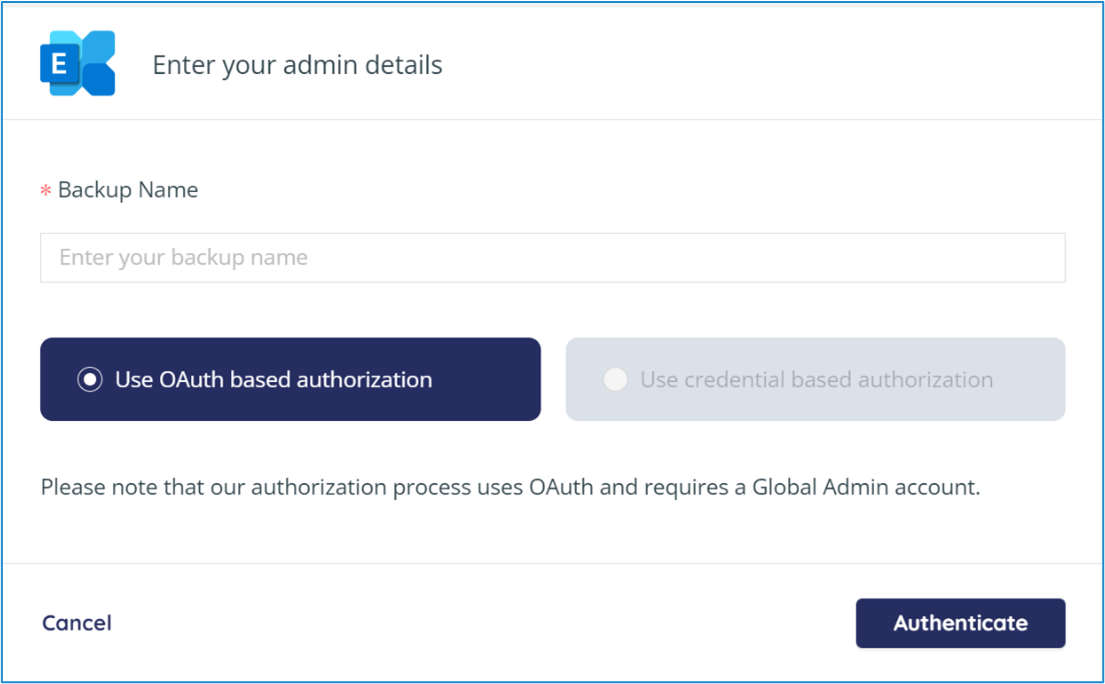Image resolution: width=1105 pixels, height=684 pixels.
Task: Choose the greyed-out credential authorization card
Action: (x=815, y=379)
